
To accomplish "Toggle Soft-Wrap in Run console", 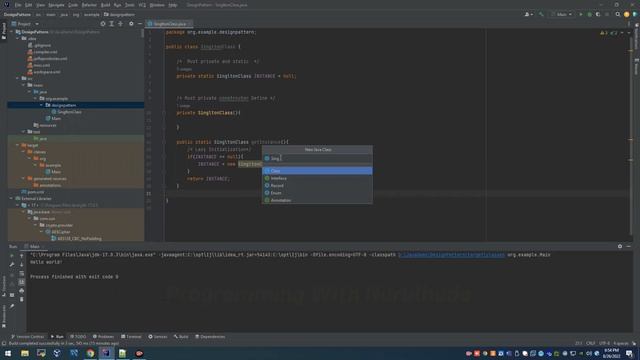I will click(22, 273).
